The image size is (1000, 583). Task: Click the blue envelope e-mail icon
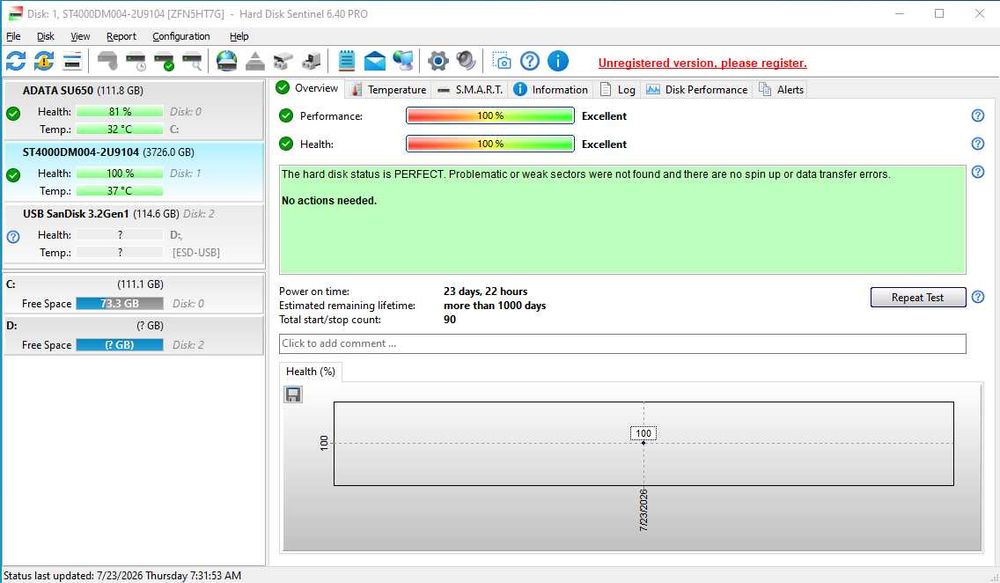coord(374,61)
